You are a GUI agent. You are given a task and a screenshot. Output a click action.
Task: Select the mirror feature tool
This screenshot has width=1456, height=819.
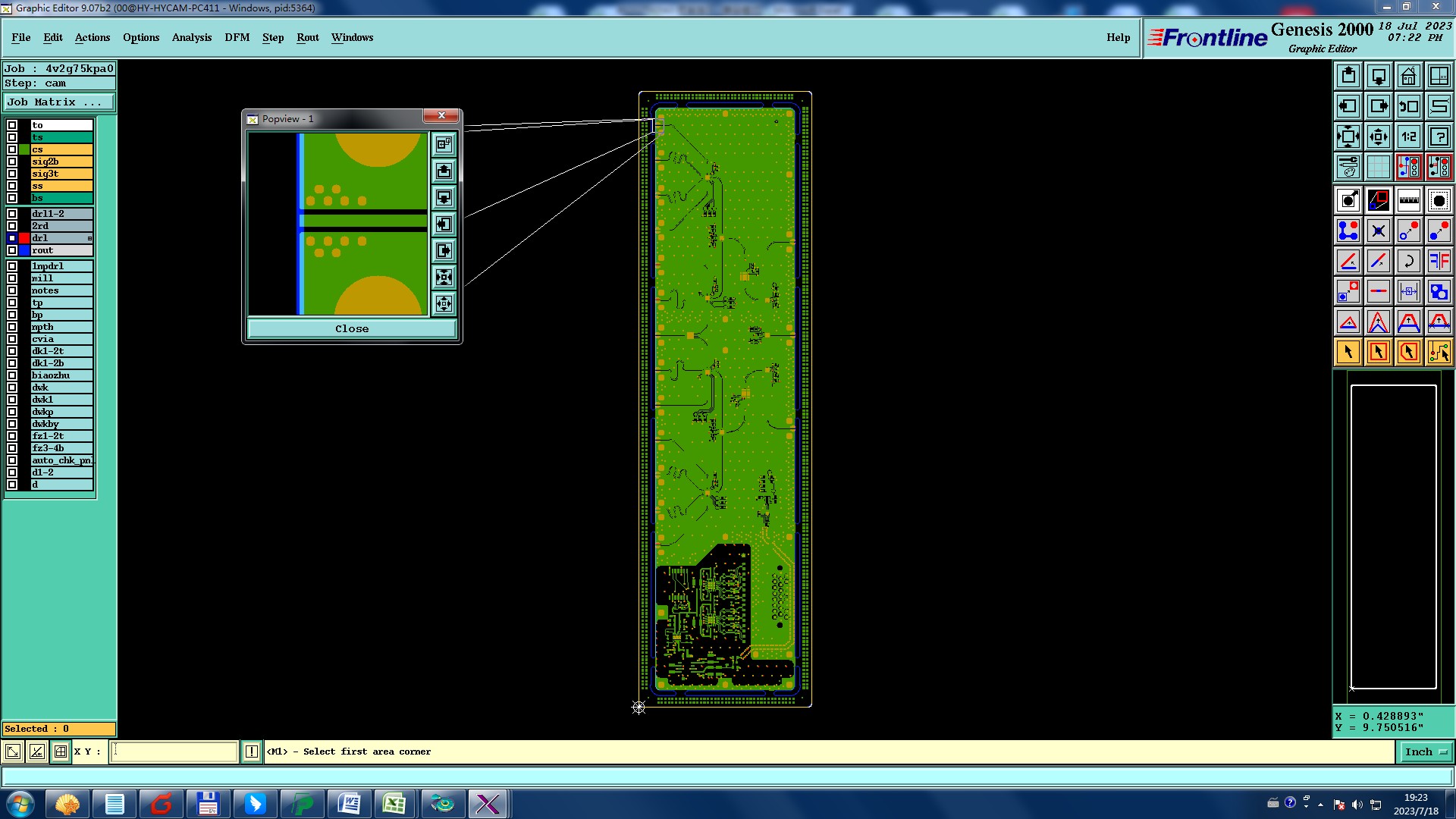point(1439,261)
